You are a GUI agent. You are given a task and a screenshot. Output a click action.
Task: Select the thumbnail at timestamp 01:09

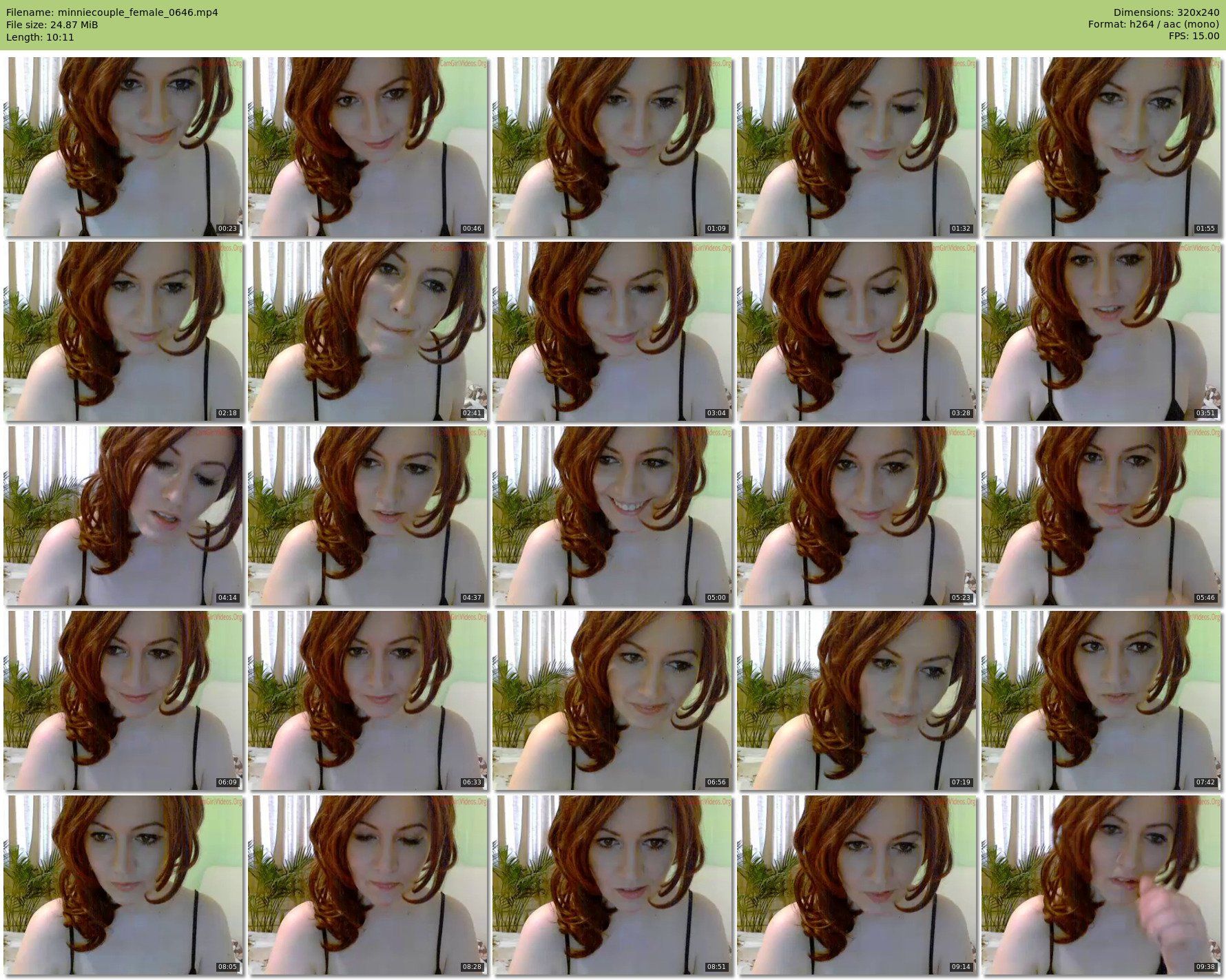coord(612,147)
